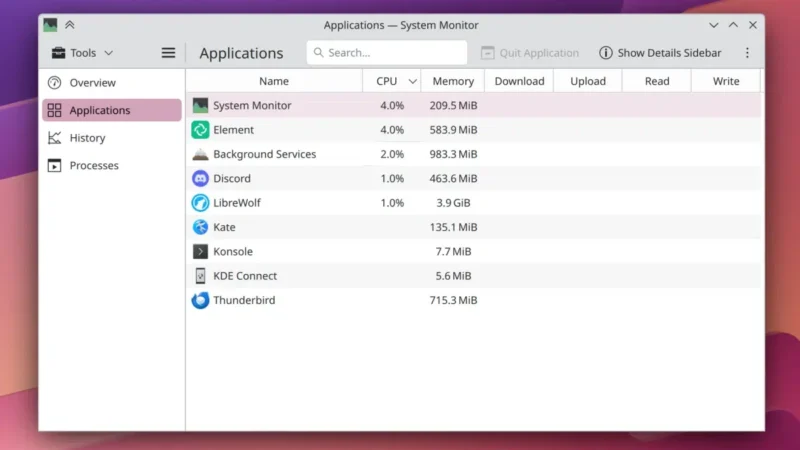Click the KDE Connect app icon

(x=200, y=276)
